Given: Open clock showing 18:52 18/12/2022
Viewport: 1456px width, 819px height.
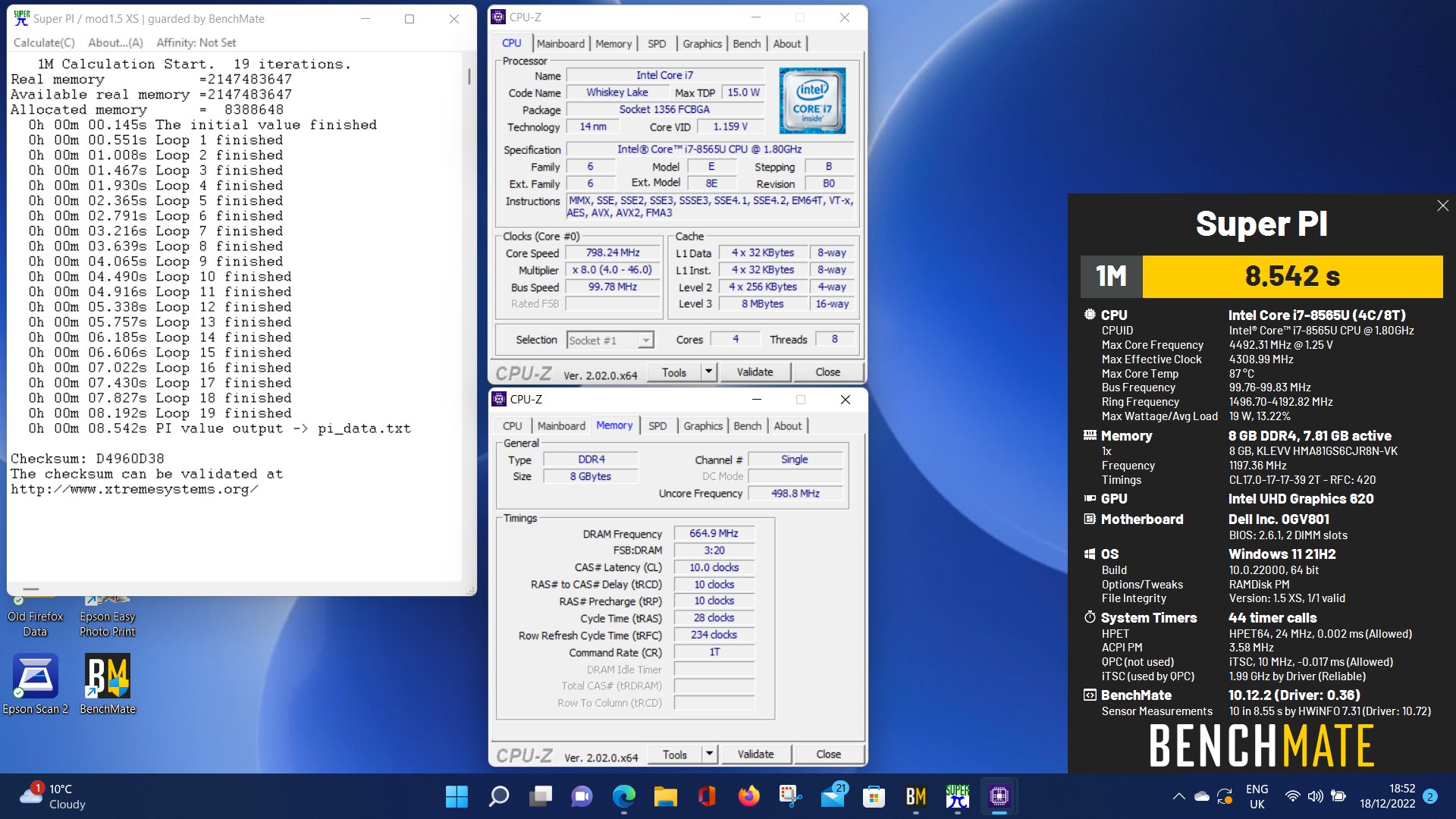Looking at the screenshot, I should 1387,796.
